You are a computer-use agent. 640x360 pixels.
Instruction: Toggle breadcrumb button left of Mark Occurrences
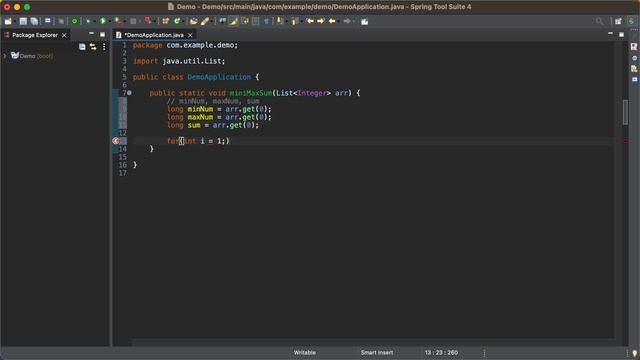(222, 21)
